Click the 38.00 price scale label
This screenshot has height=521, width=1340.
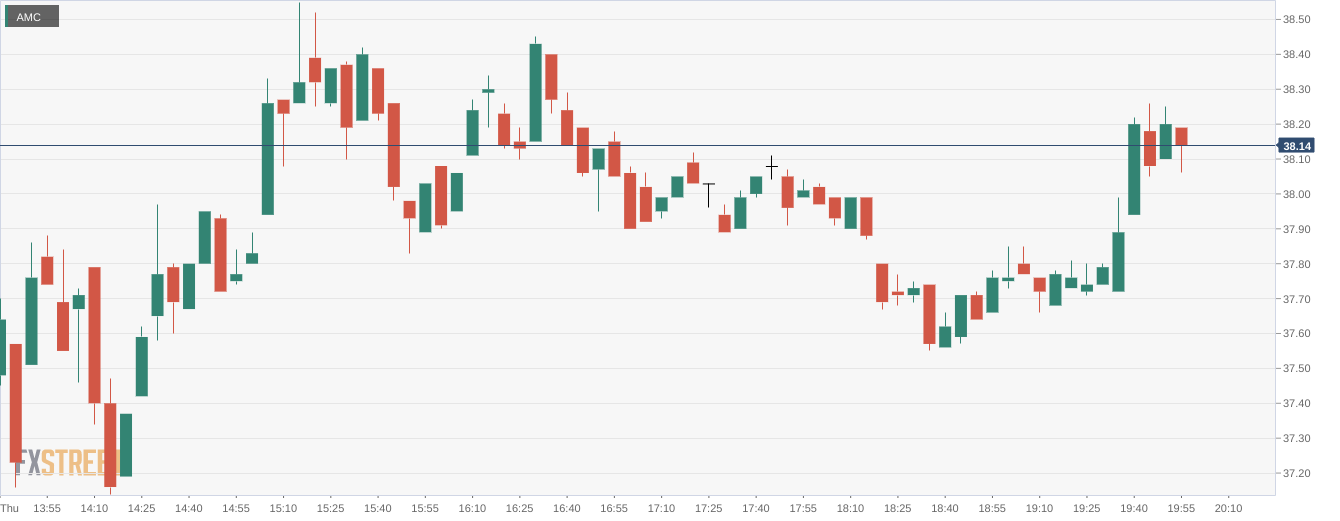pyautogui.click(x=1296, y=194)
